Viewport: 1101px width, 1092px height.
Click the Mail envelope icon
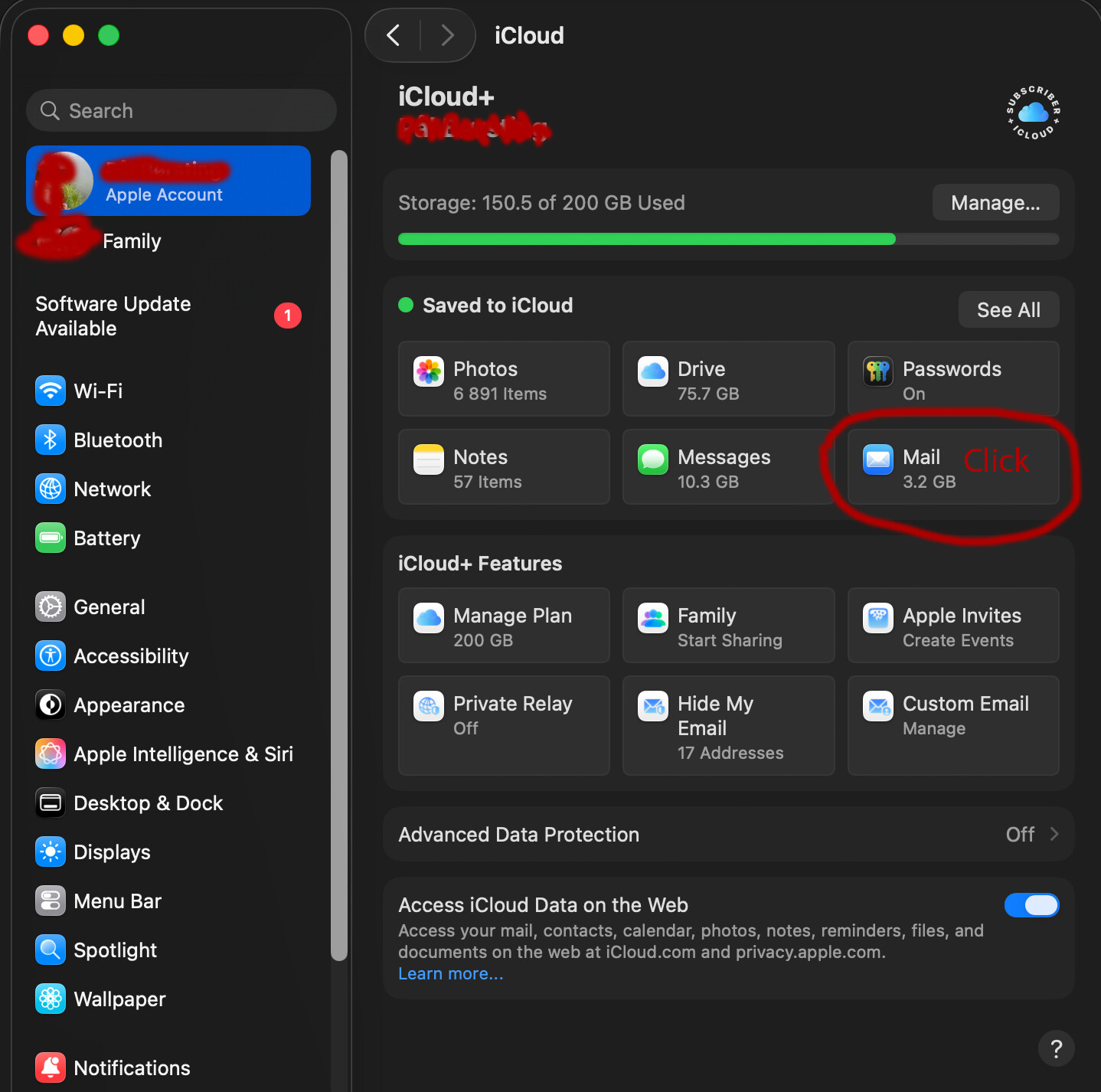(x=878, y=460)
